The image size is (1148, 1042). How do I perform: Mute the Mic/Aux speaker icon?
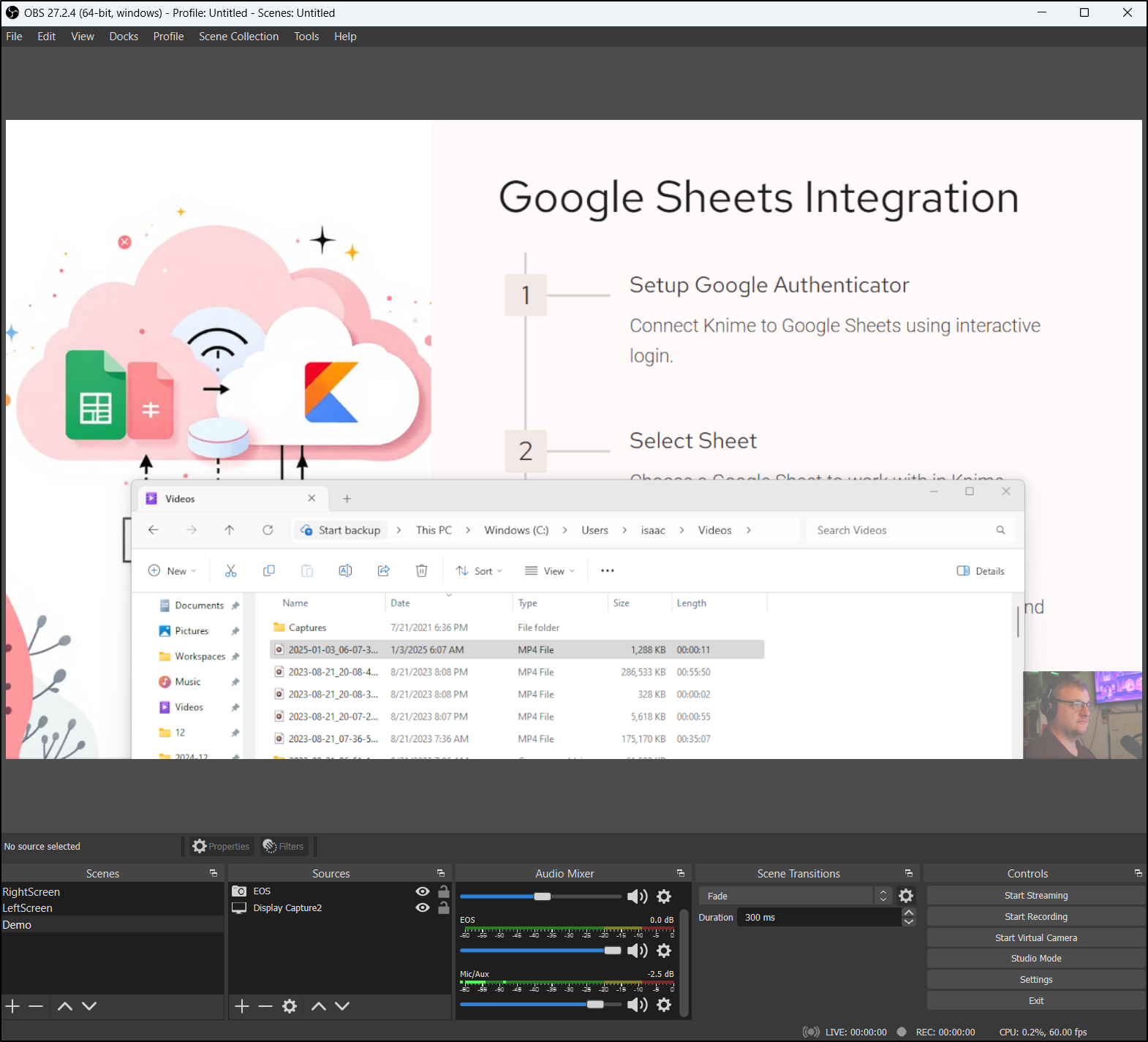[637, 1005]
